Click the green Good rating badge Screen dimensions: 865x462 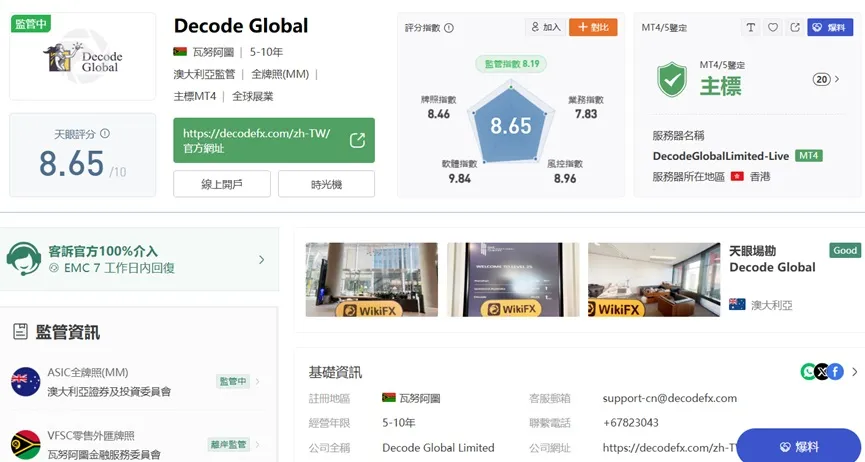845,251
